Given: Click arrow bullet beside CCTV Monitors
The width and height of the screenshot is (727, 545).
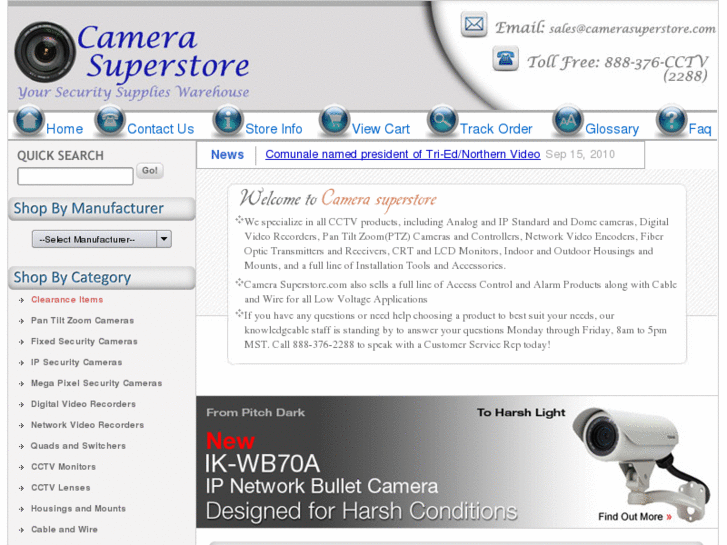Looking at the screenshot, I should pyautogui.click(x=21, y=467).
